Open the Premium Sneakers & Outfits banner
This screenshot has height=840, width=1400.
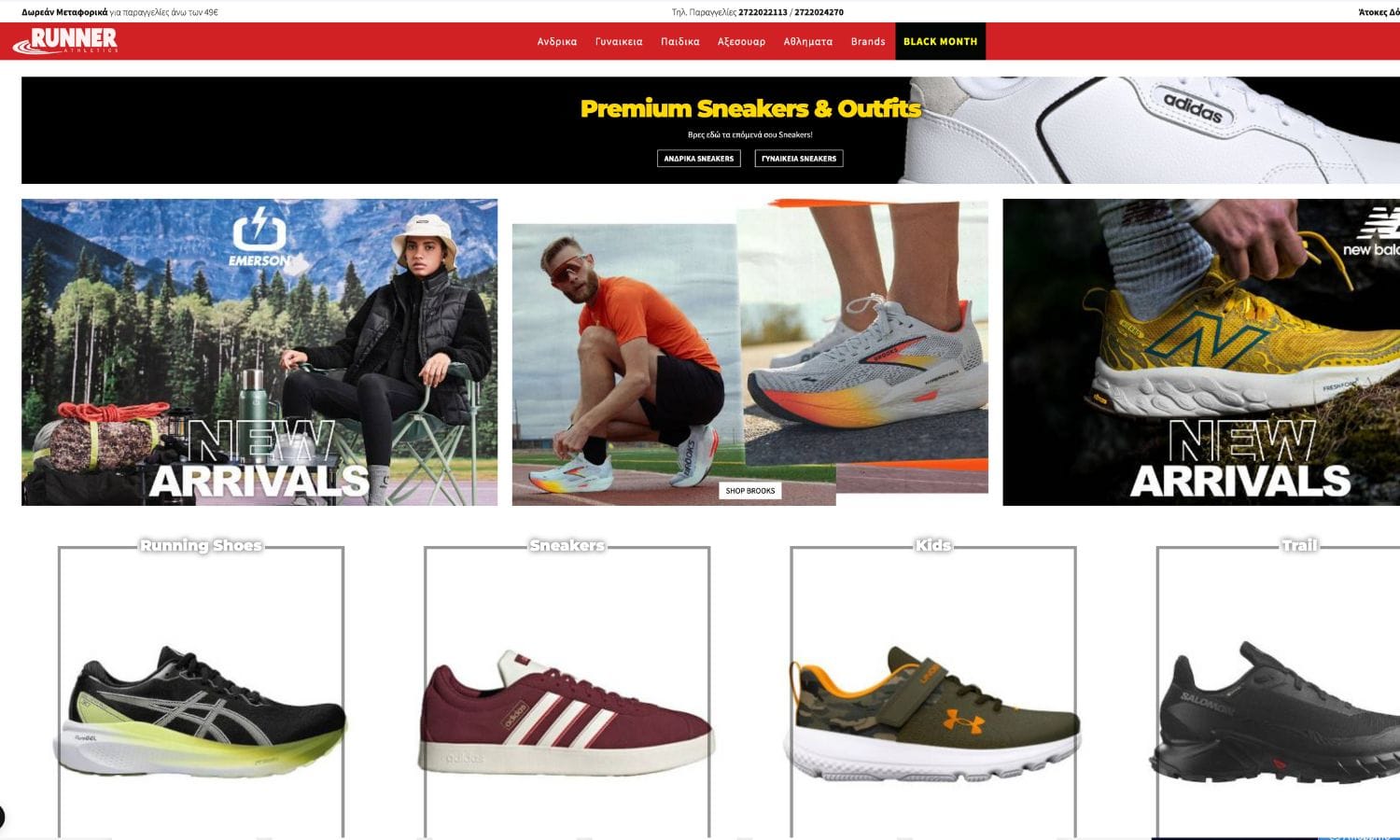(x=710, y=130)
